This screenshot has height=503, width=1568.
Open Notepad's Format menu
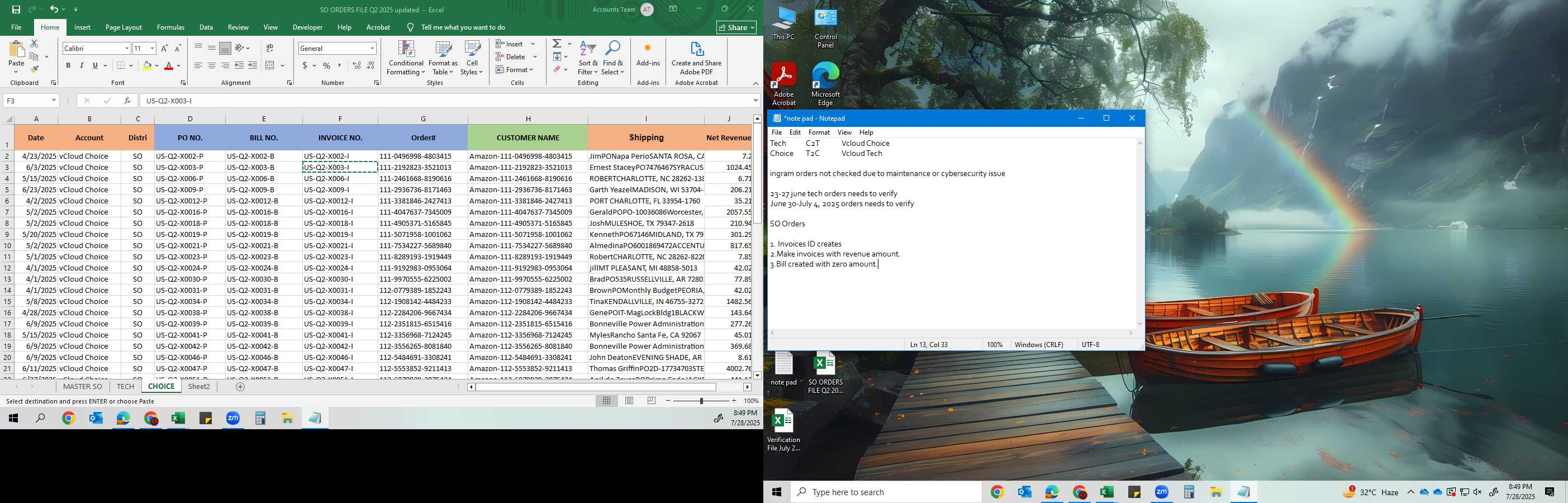pyautogui.click(x=819, y=132)
